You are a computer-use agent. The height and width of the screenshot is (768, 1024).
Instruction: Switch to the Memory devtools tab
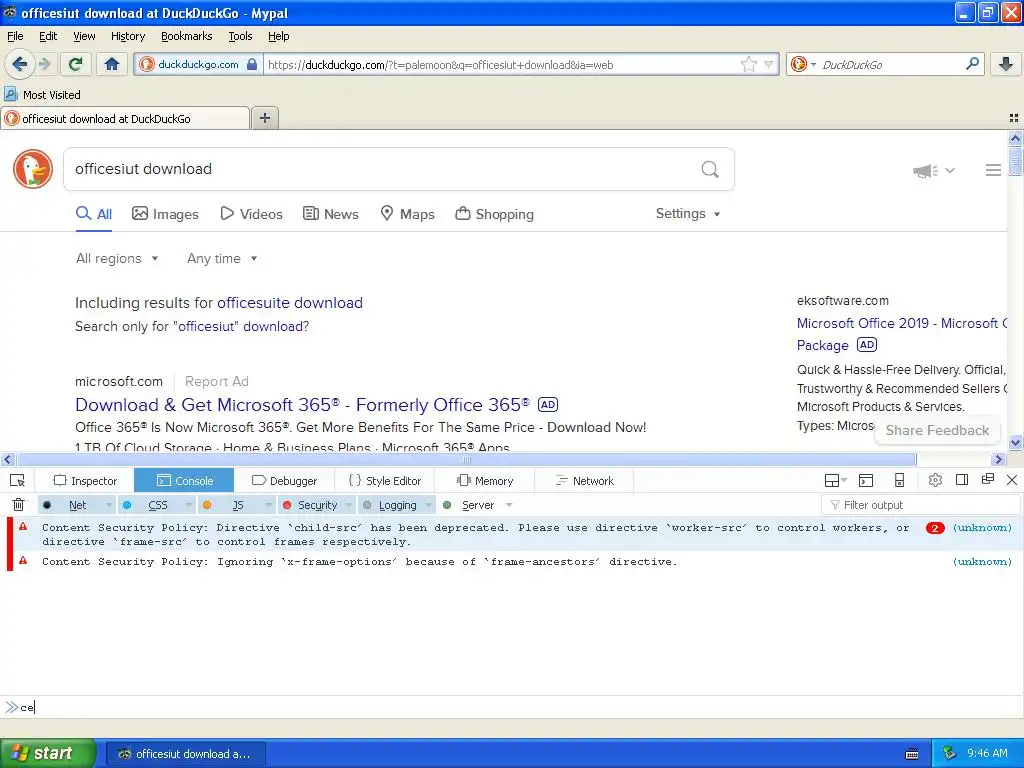tap(485, 481)
